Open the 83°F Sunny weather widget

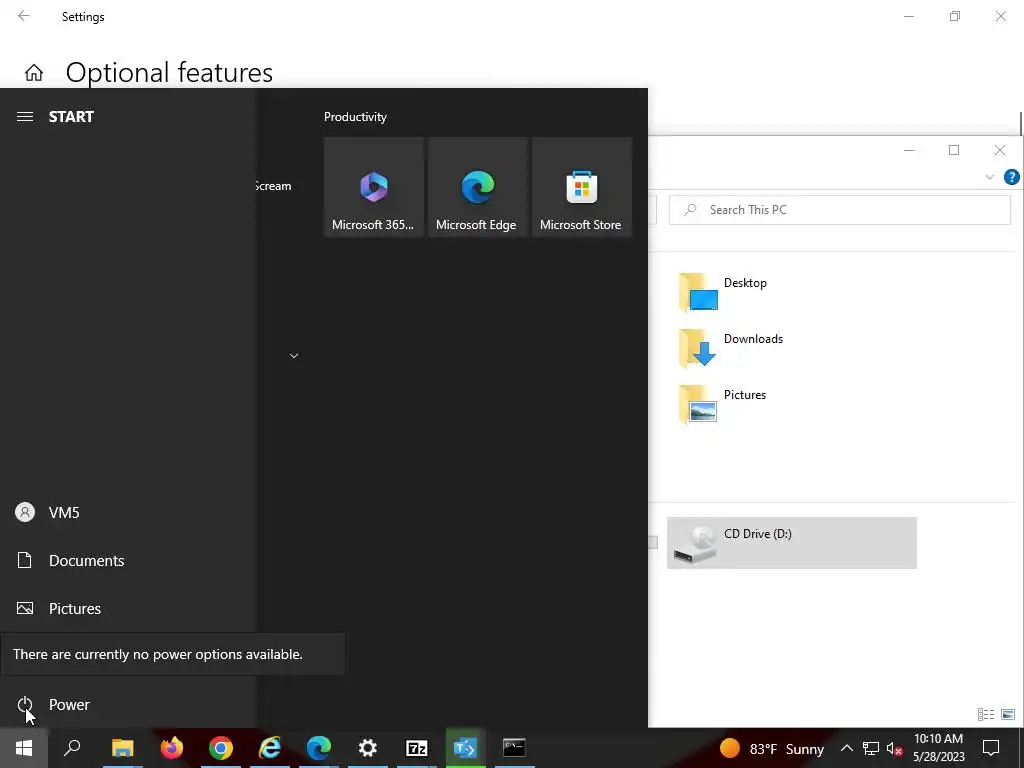pos(772,748)
